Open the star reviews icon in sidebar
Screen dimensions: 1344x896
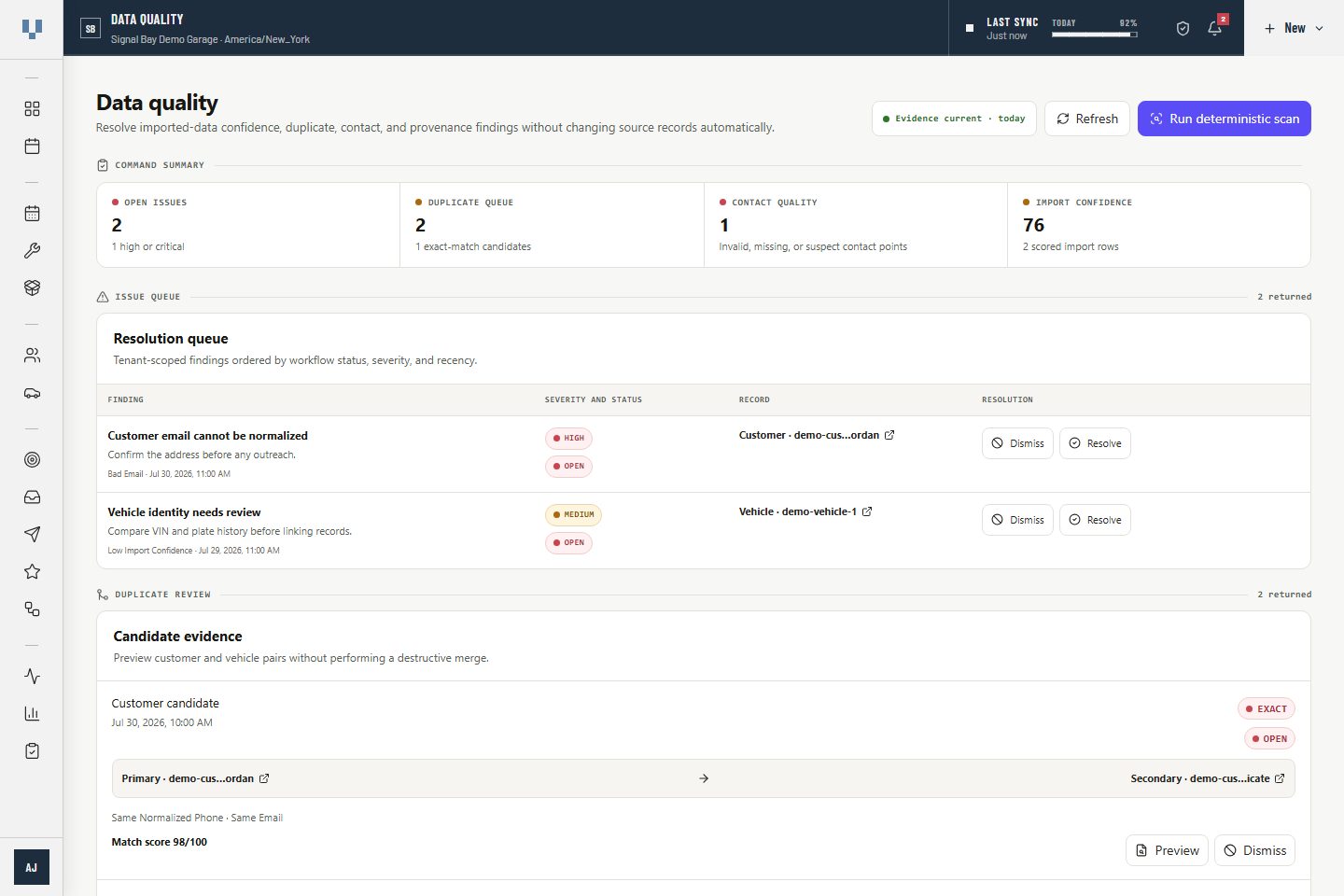[32, 572]
